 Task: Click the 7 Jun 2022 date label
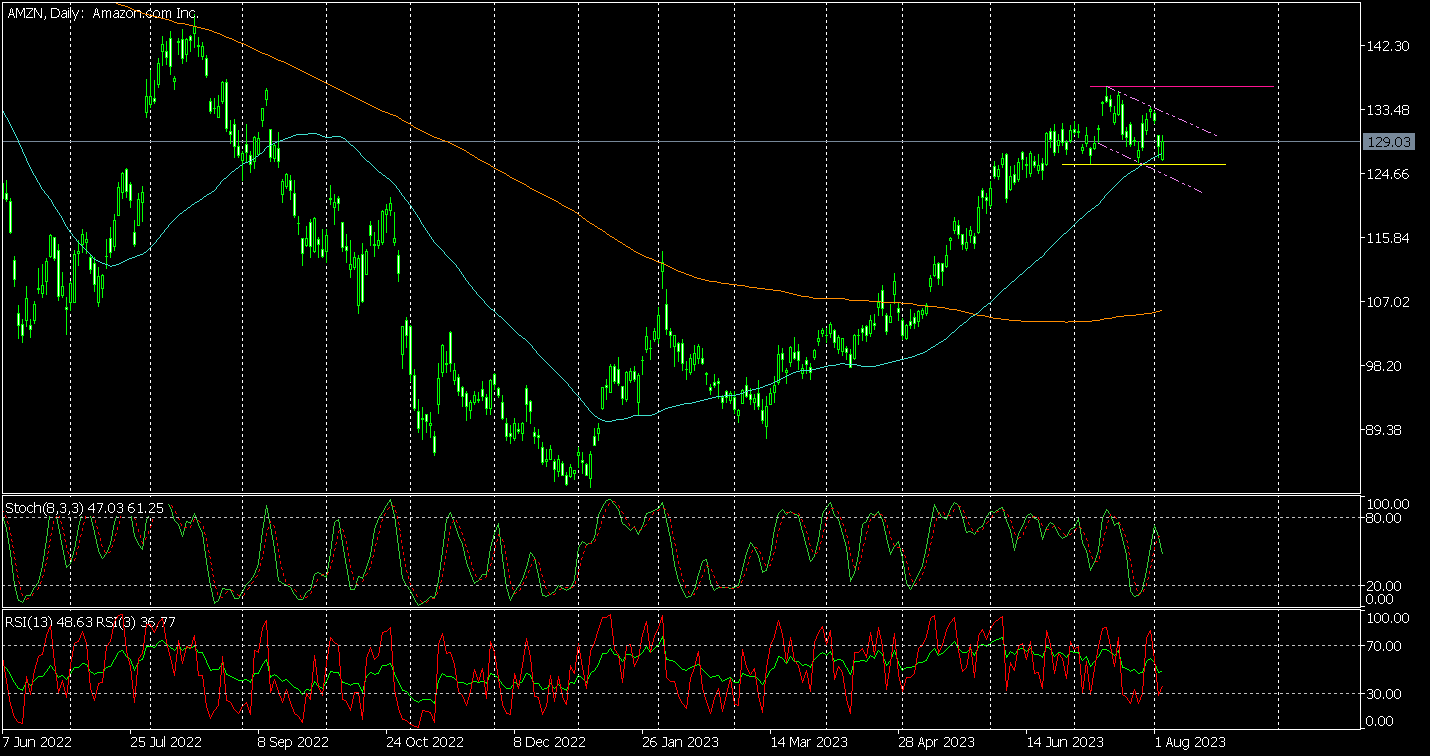pyautogui.click(x=38, y=743)
